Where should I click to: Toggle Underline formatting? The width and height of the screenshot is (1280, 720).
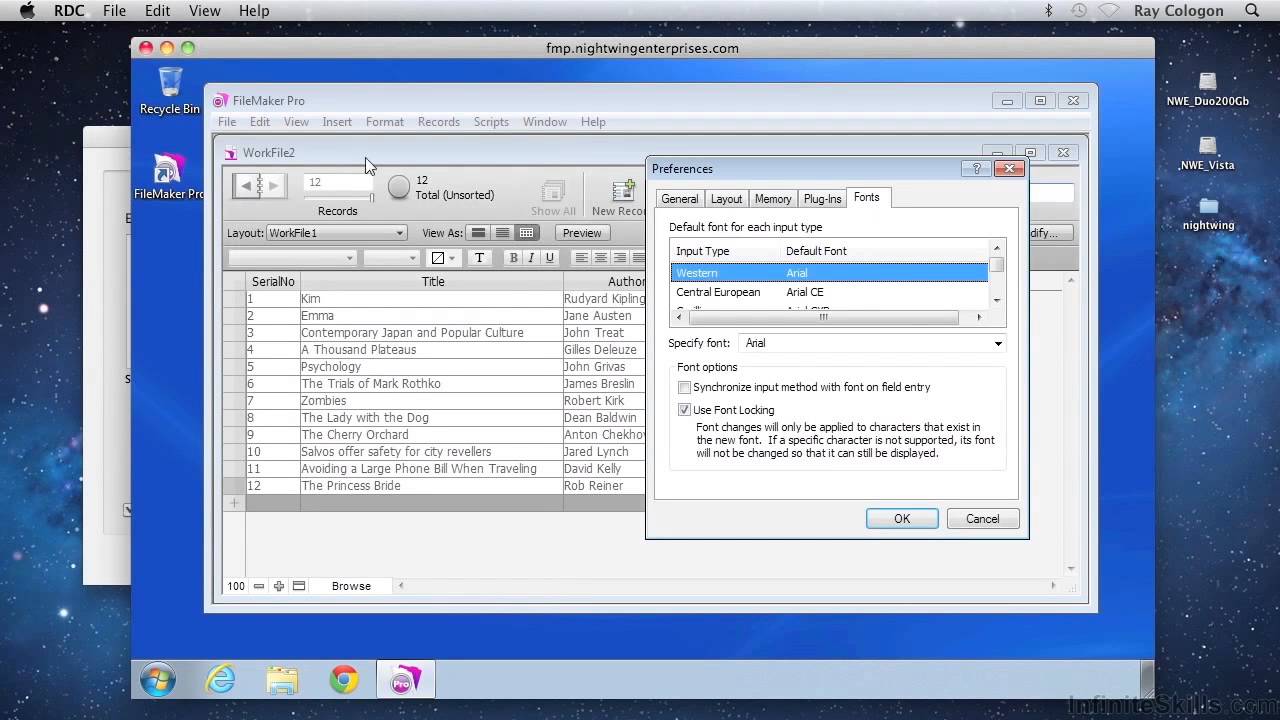(549, 258)
